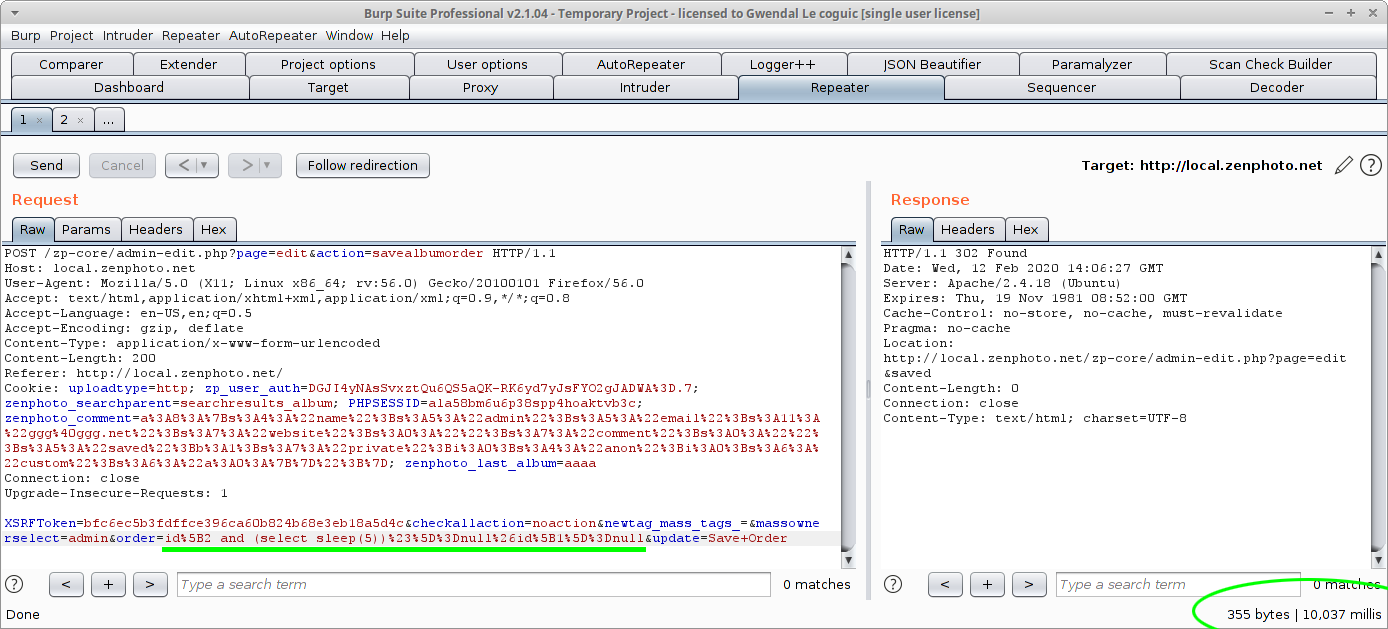Viewport: 1388px width, 629px height.
Task: Switch to the Comparer tab
Action: [x=71, y=64]
